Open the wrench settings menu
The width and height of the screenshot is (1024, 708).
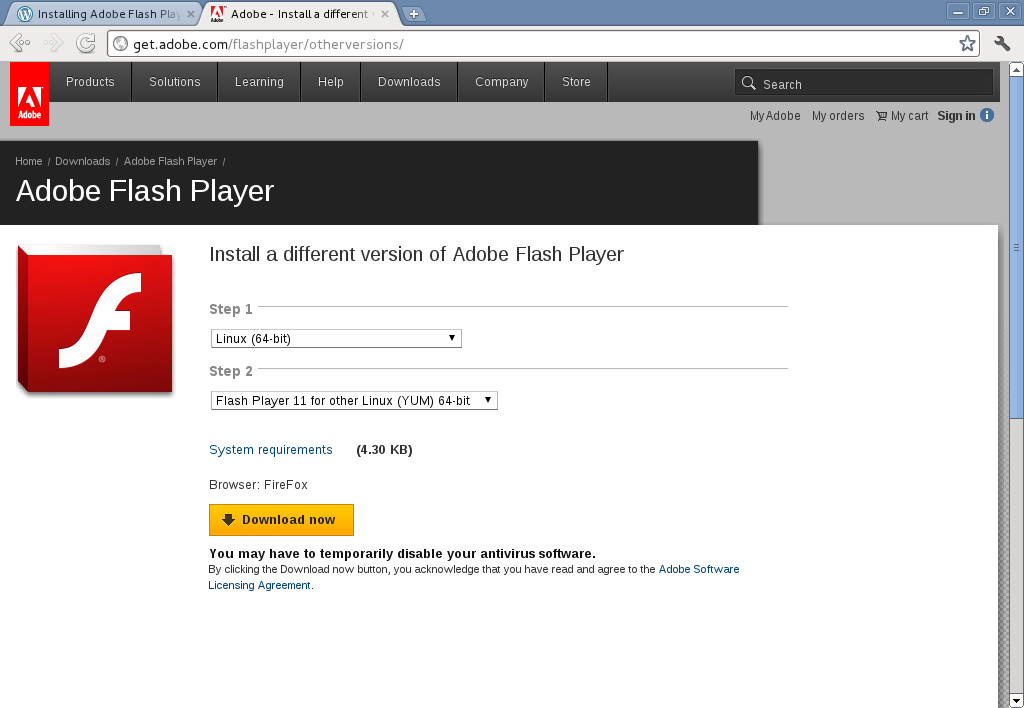coord(1002,44)
